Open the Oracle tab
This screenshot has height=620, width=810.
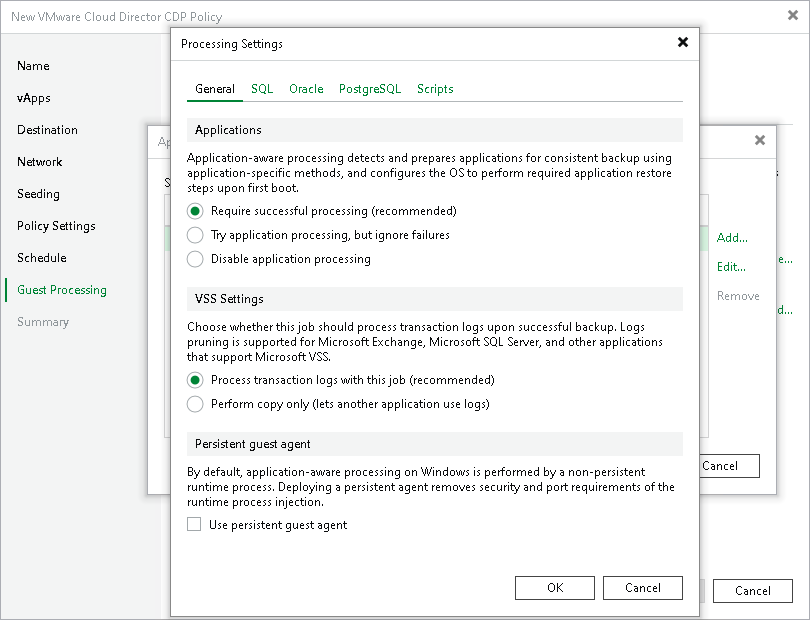[x=306, y=89]
